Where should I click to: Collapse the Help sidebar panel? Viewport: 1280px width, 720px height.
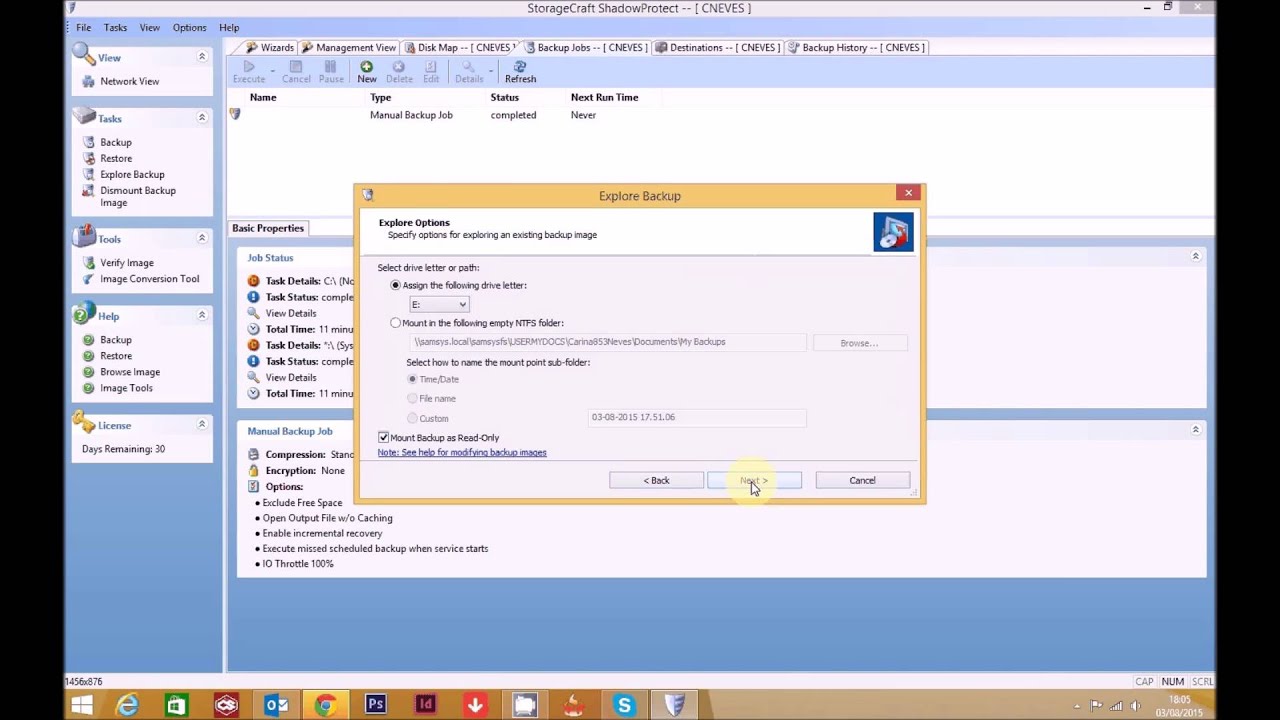click(x=201, y=315)
